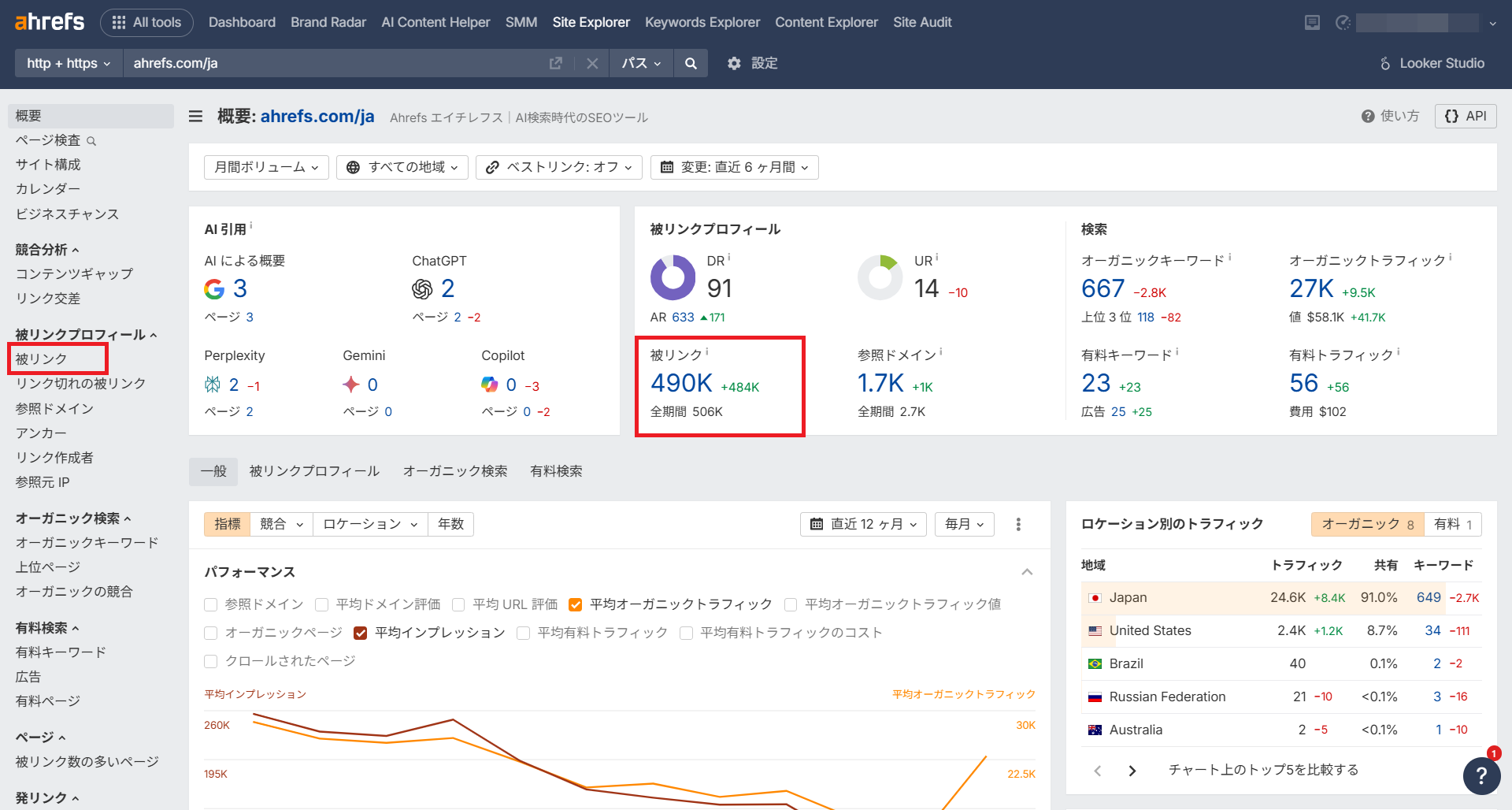Open the 直近 12 ヶ月 date range dropdown
Screen dimensions: 1512x810
coord(864,525)
